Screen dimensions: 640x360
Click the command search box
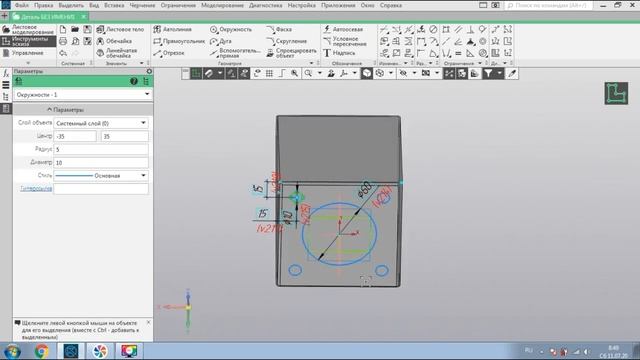[x=549, y=5]
